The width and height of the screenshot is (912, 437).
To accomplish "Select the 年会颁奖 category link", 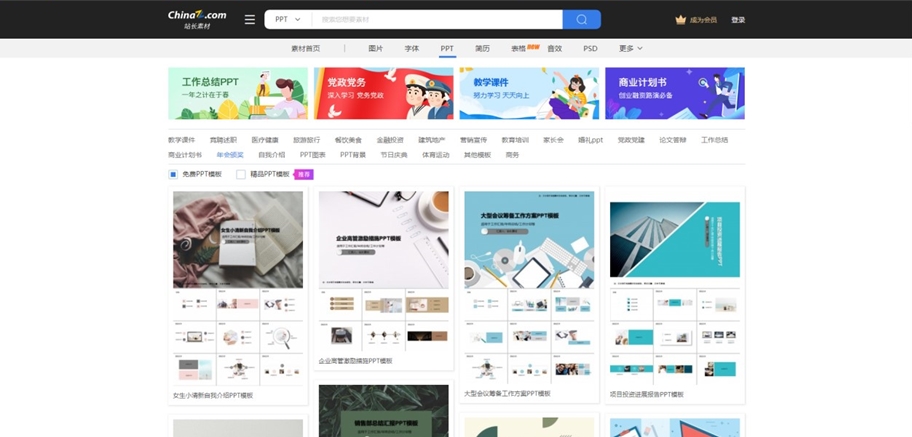I will [x=230, y=155].
